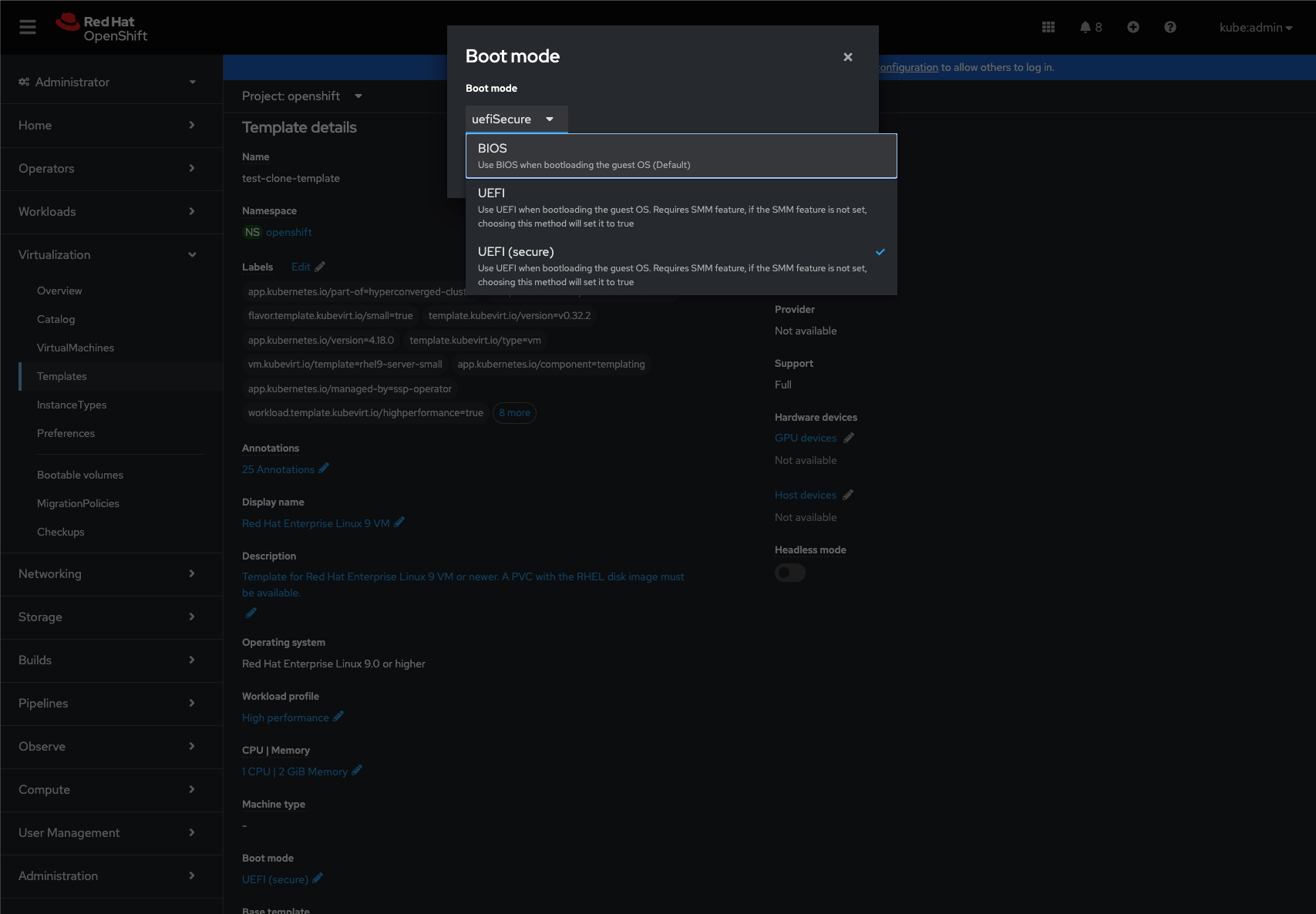
Task: Edit annotations with the pencil icon
Action: pyautogui.click(x=324, y=469)
